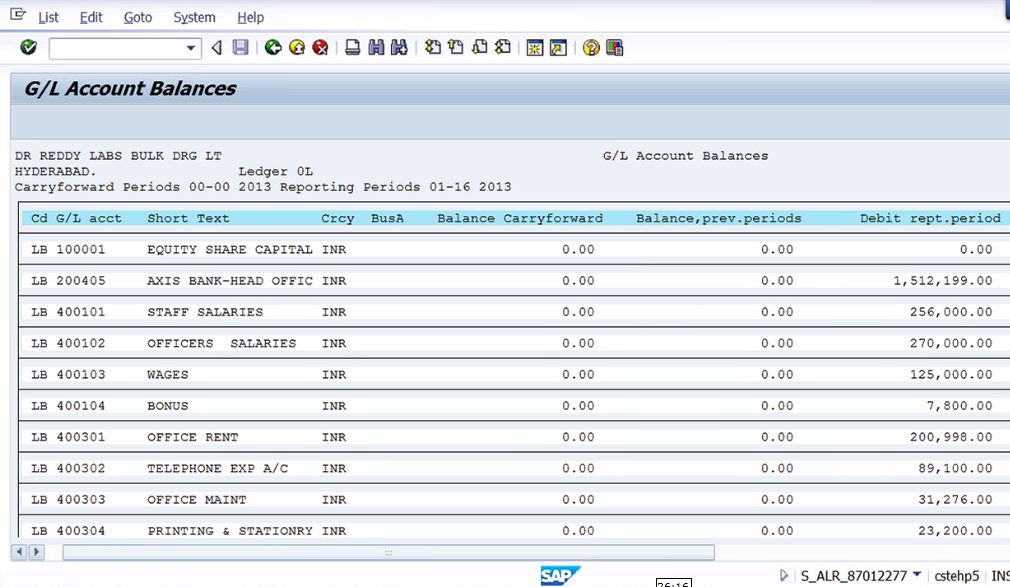
Task: Click debit amount 1,512,199.00
Action: coord(942,281)
